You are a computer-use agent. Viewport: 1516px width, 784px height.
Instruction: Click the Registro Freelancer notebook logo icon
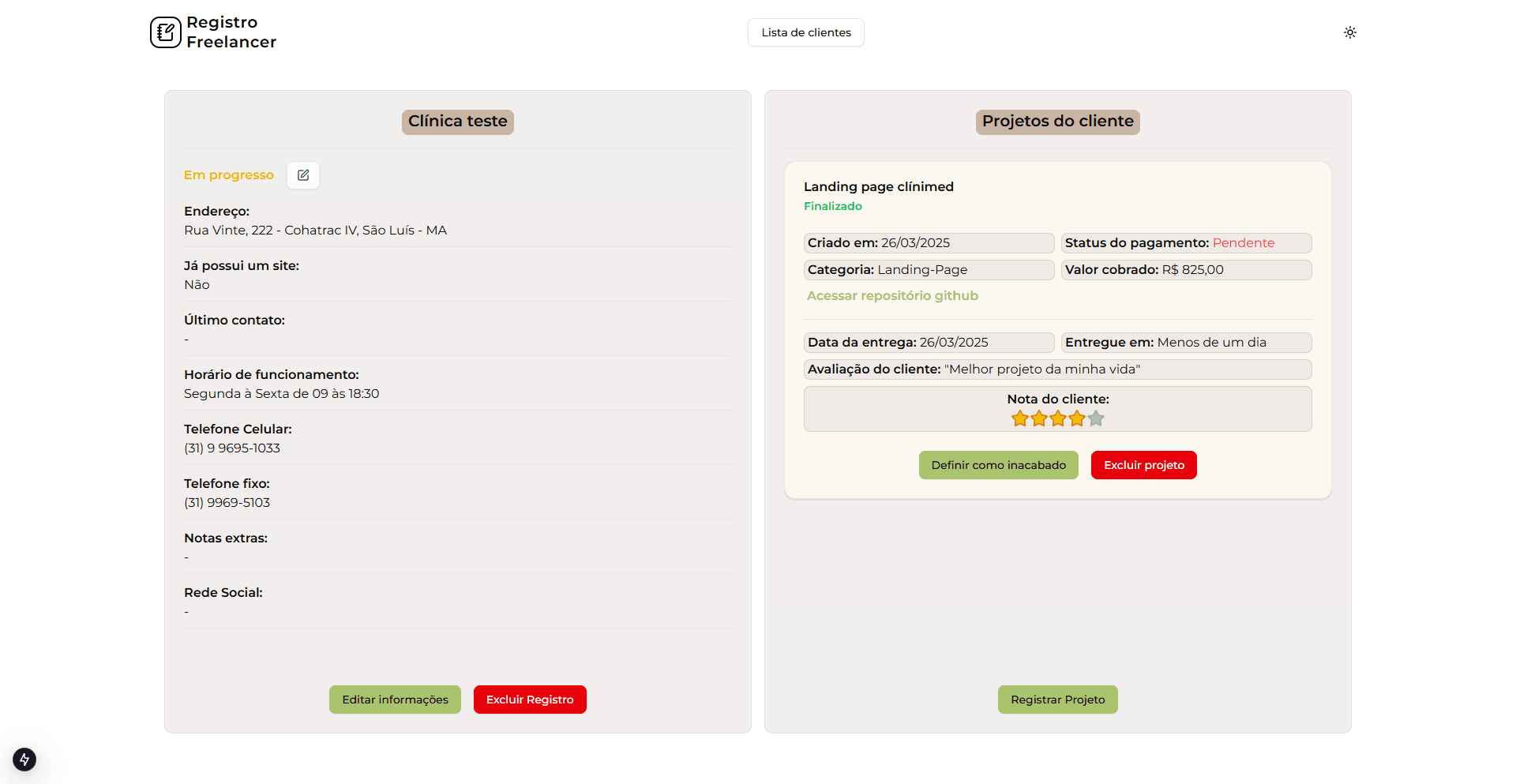[x=166, y=32]
